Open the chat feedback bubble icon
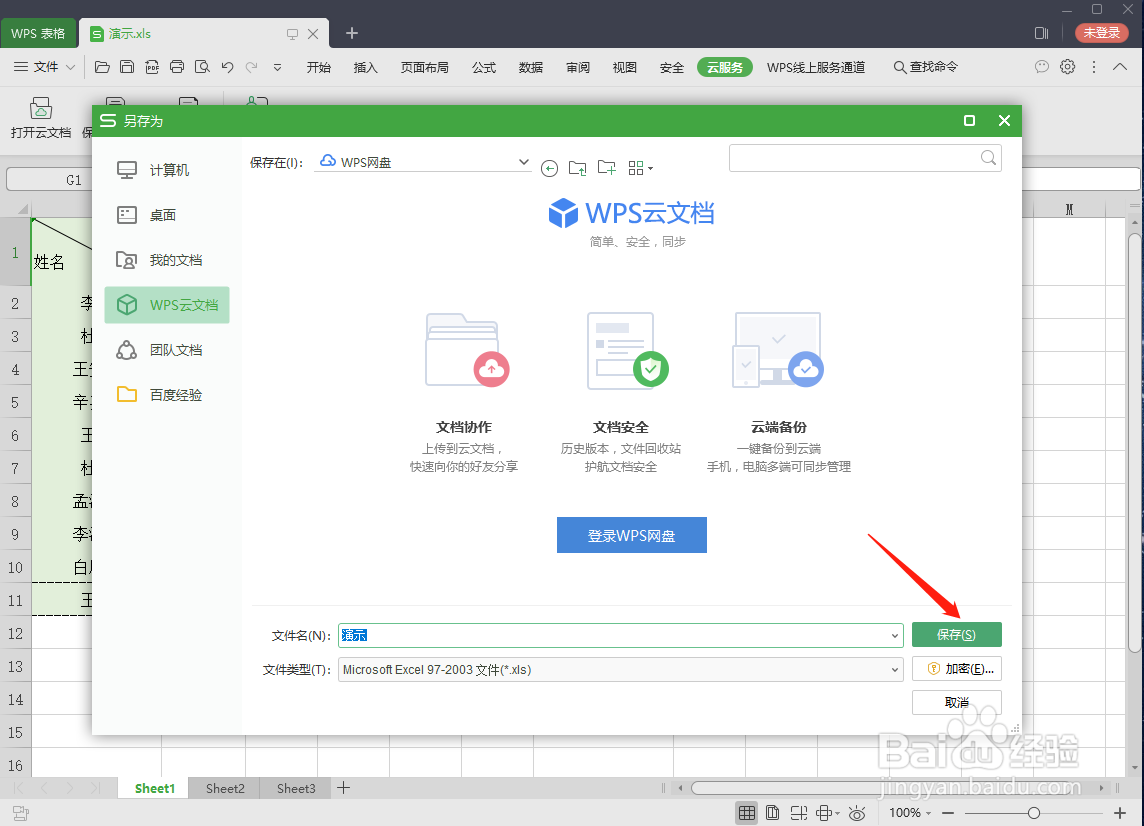 (x=1042, y=66)
